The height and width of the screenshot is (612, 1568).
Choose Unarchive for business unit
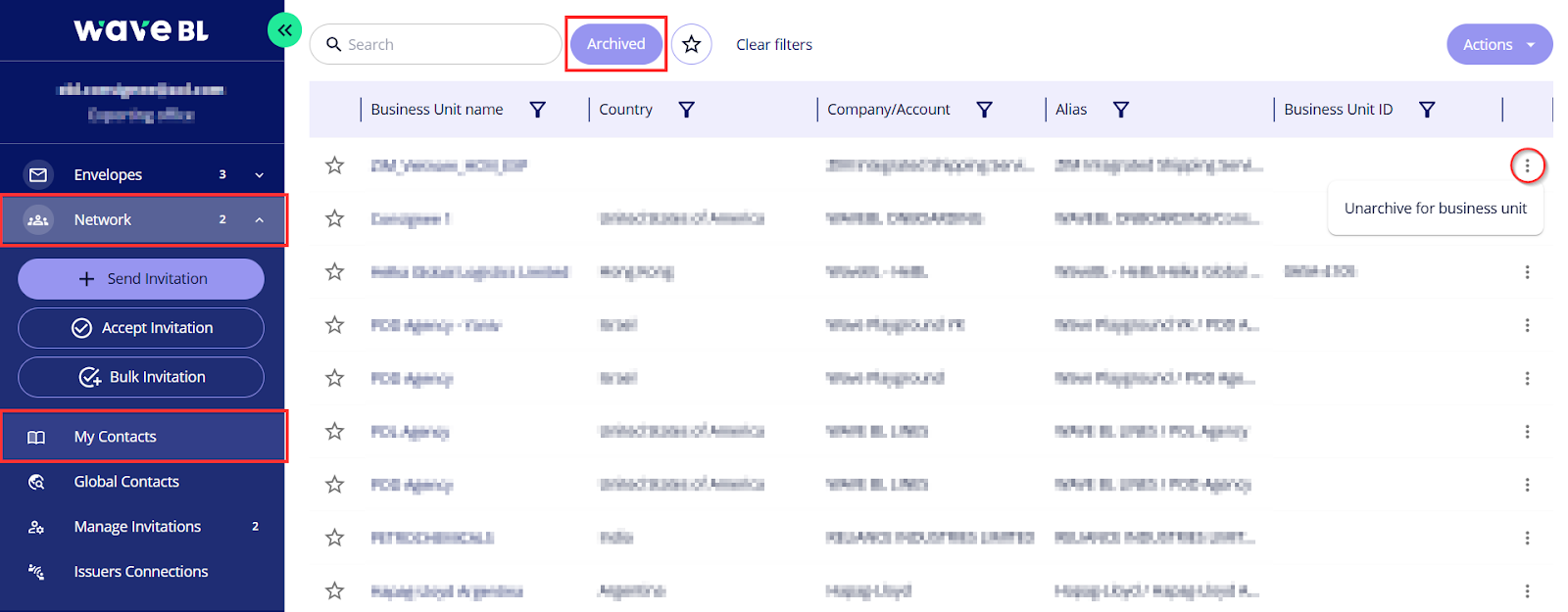click(x=1435, y=209)
